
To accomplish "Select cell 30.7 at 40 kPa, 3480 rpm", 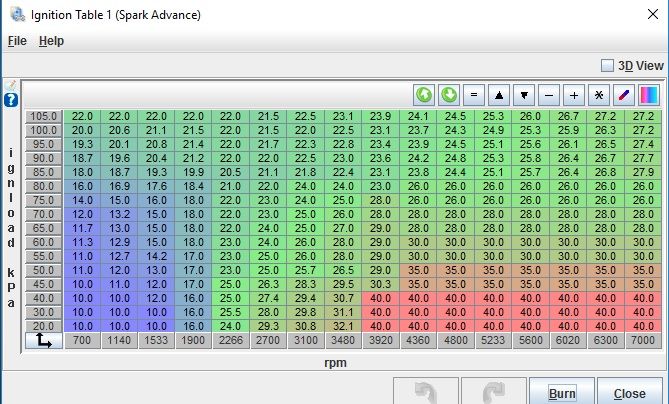I will (343, 298).
